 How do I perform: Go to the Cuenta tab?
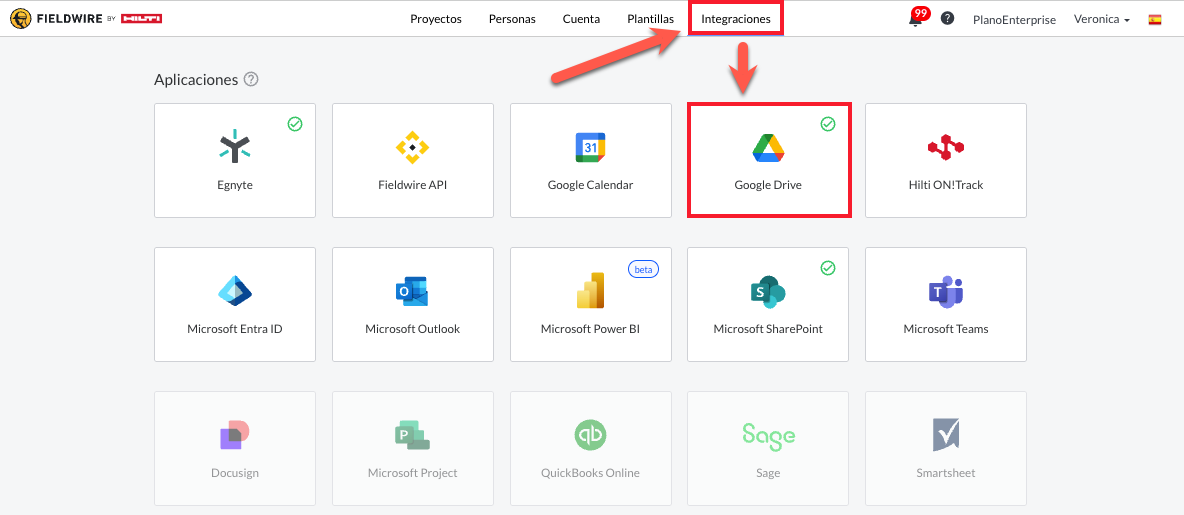click(x=581, y=20)
